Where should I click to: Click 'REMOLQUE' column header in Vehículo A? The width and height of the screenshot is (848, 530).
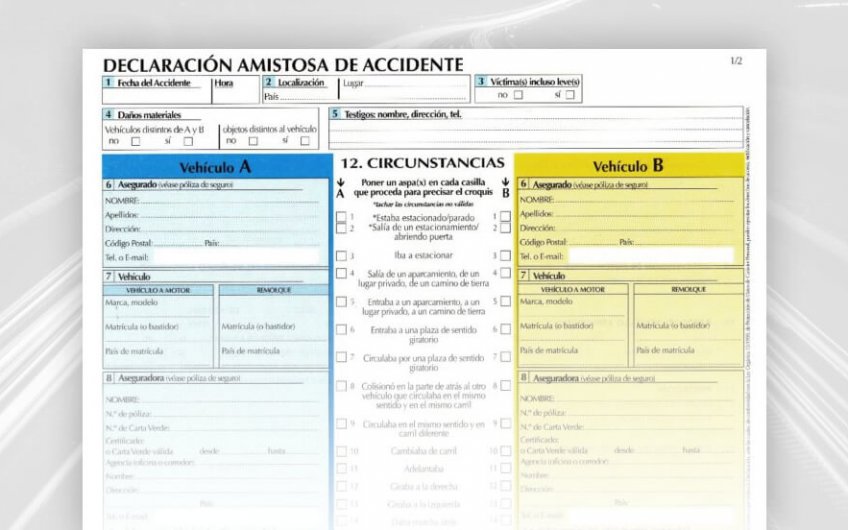point(274,290)
